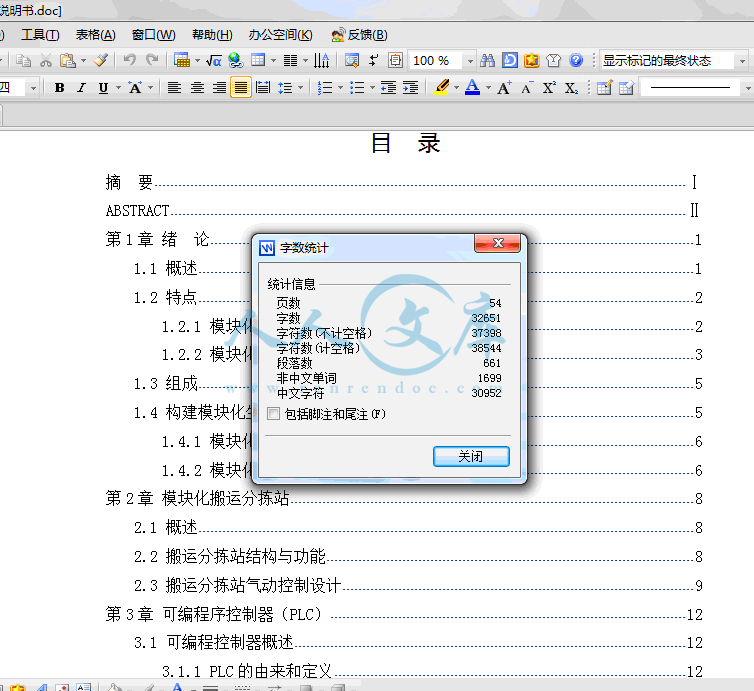The width and height of the screenshot is (754, 691).
Task: Toggle justified alignment (highlighted button)
Action: (x=240, y=88)
